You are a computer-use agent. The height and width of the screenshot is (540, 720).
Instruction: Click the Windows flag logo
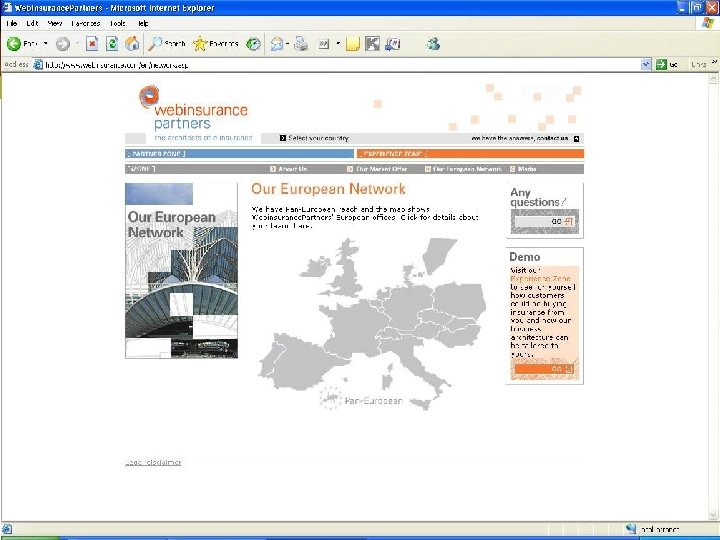[708, 23]
